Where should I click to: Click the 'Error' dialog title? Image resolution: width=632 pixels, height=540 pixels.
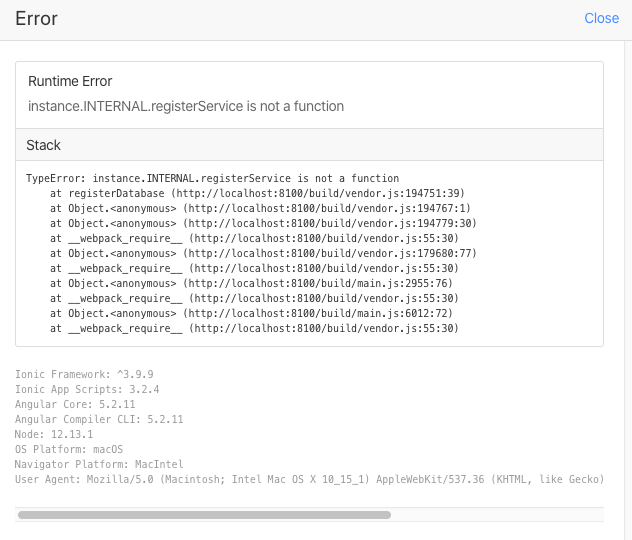(x=36, y=19)
